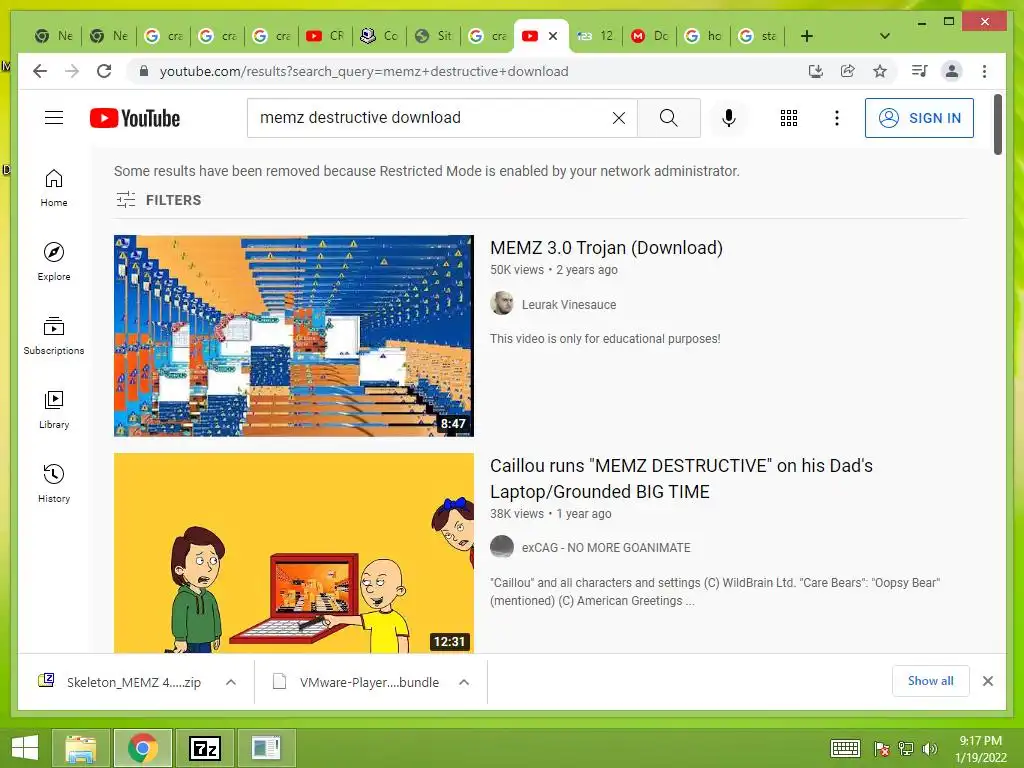This screenshot has height=768, width=1024.
Task: Open Explore in the sidebar
Action: click(x=54, y=262)
